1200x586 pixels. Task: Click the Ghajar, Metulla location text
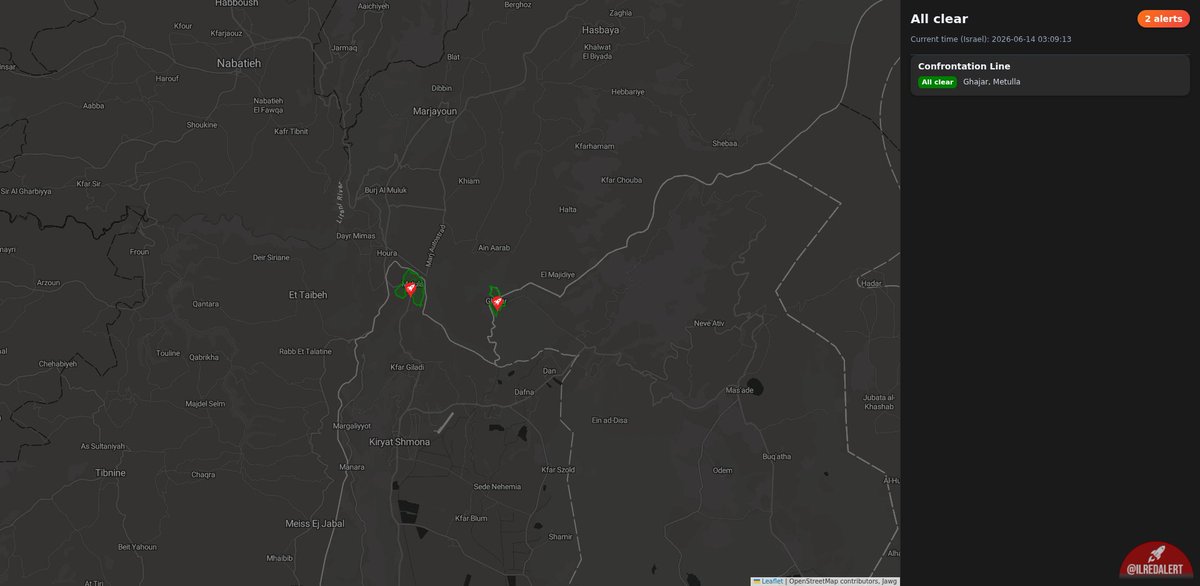coord(992,82)
